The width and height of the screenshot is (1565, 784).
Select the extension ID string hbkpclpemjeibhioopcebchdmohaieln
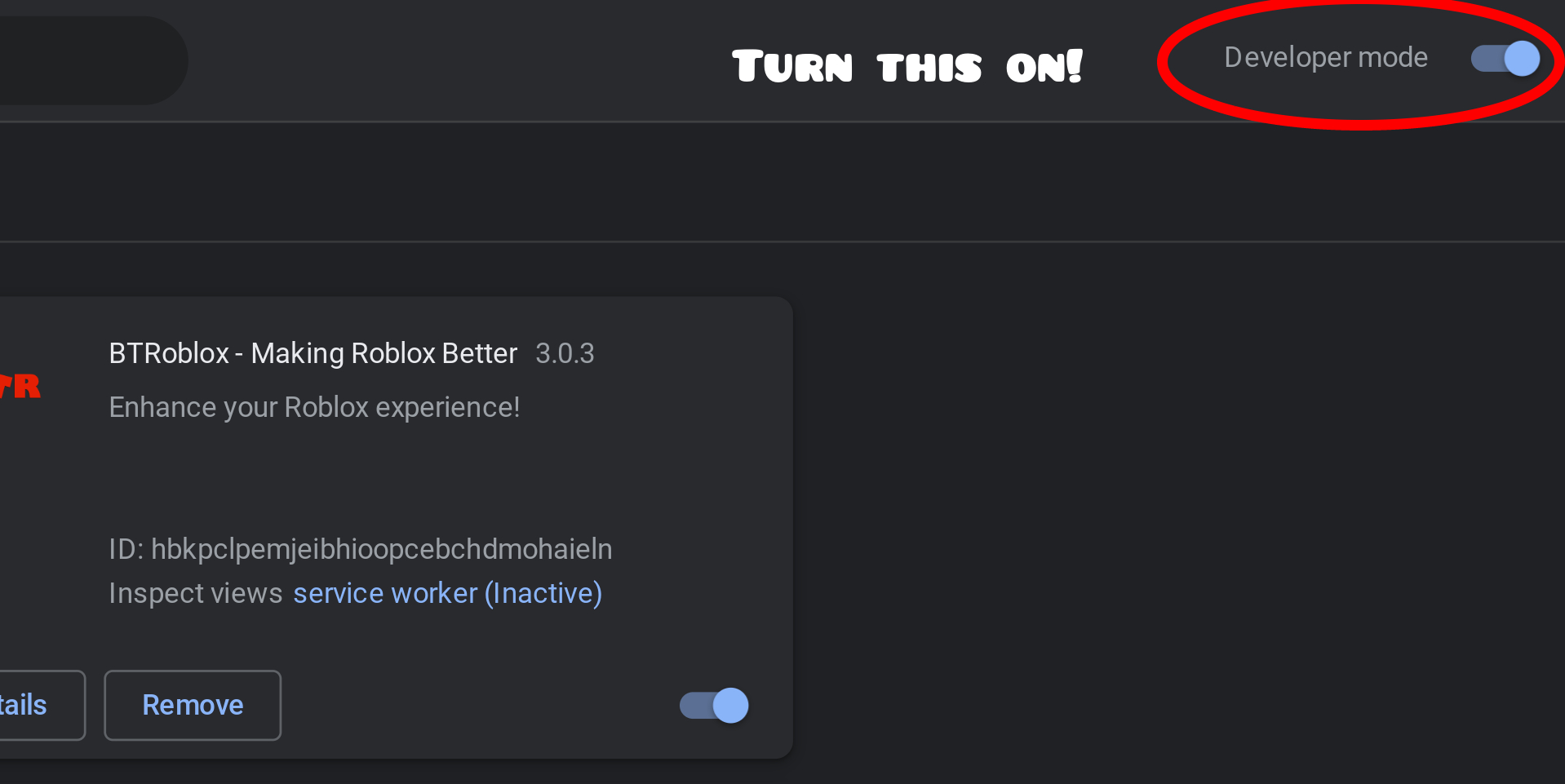pos(382,549)
